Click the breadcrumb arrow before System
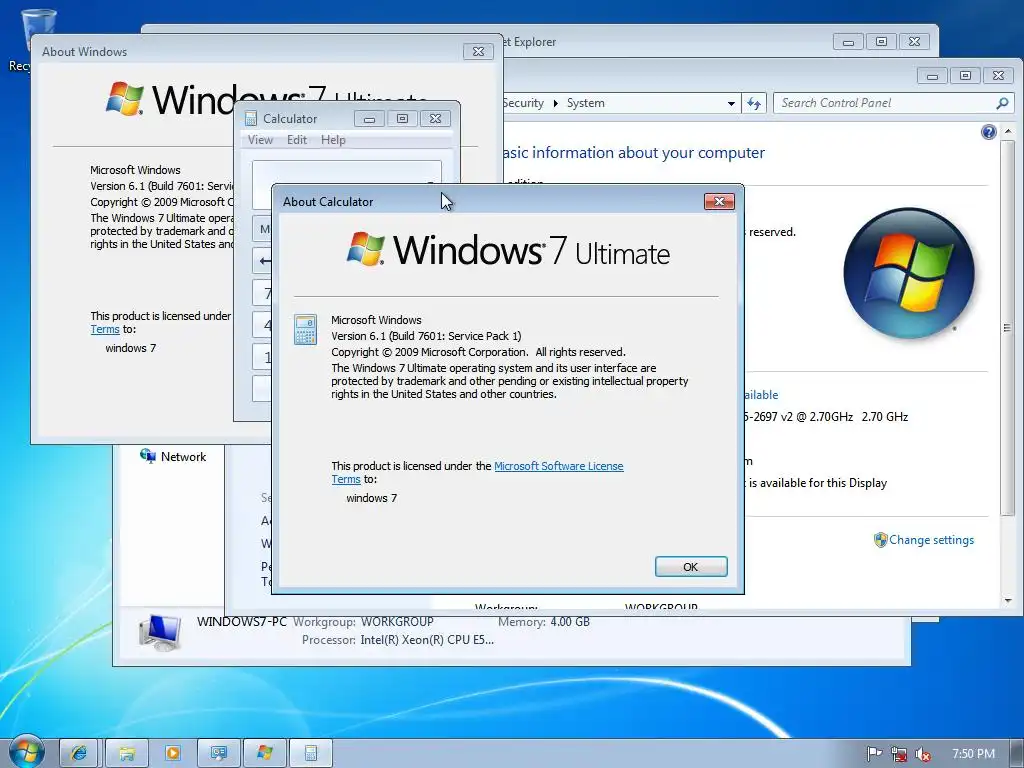Viewport: 1024px width, 768px height. [555, 103]
